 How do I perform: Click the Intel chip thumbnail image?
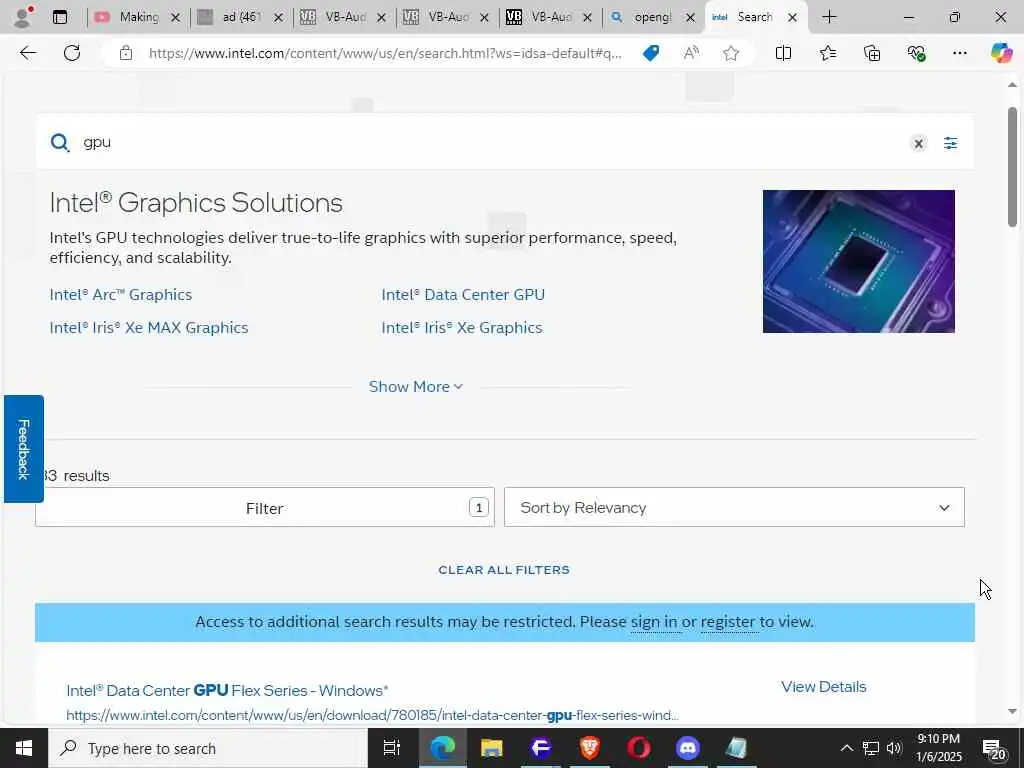(859, 261)
